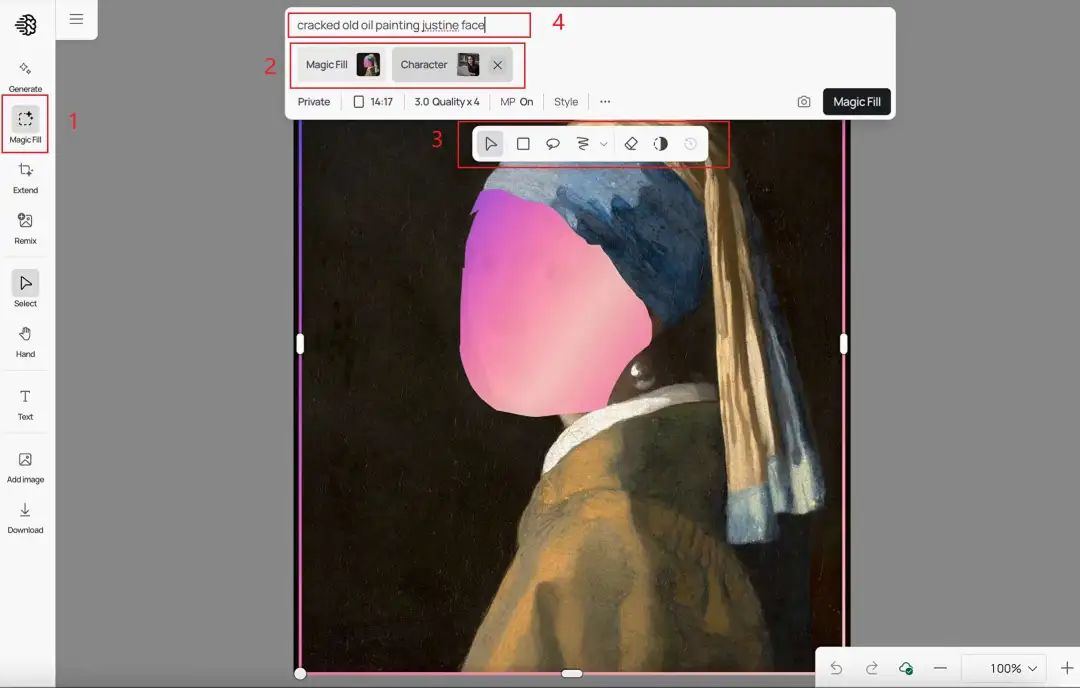Image resolution: width=1080 pixels, height=688 pixels.
Task: Click the prompt text input field
Action: [409, 25]
